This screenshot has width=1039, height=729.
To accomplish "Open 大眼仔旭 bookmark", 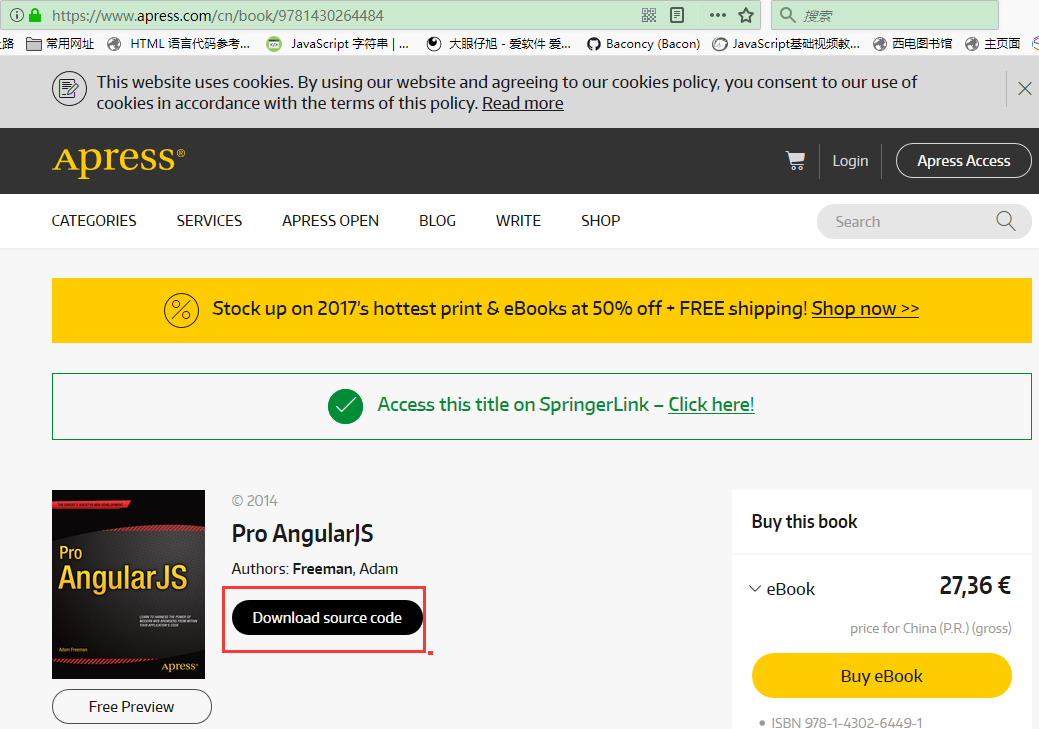I will click(498, 44).
